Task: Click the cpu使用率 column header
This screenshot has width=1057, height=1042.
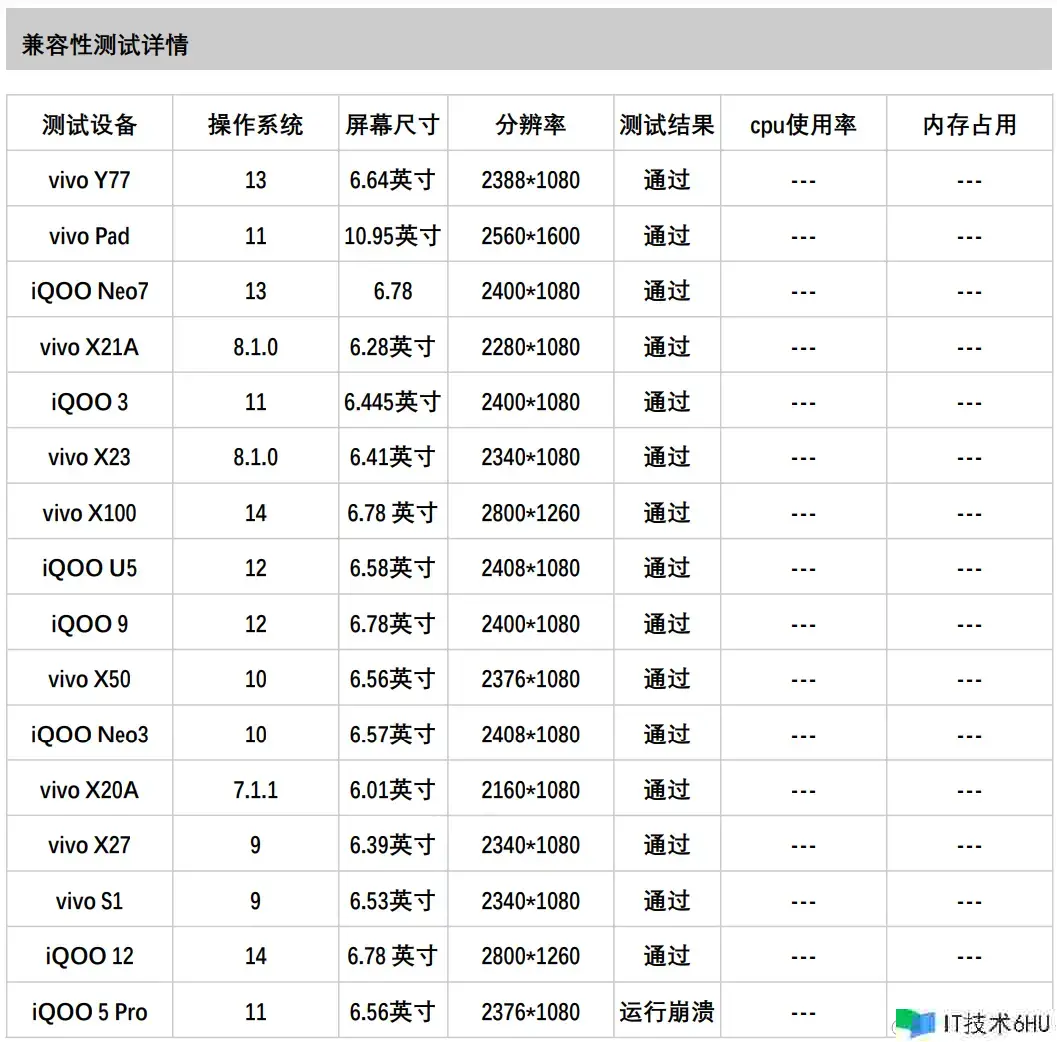Action: [x=803, y=125]
